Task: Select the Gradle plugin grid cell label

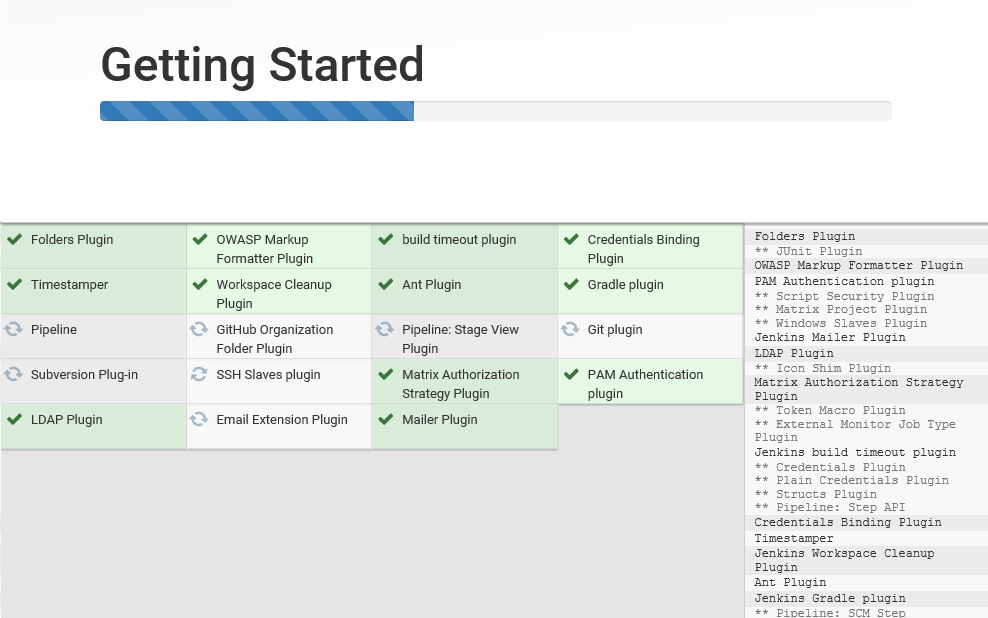Action: pos(626,285)
